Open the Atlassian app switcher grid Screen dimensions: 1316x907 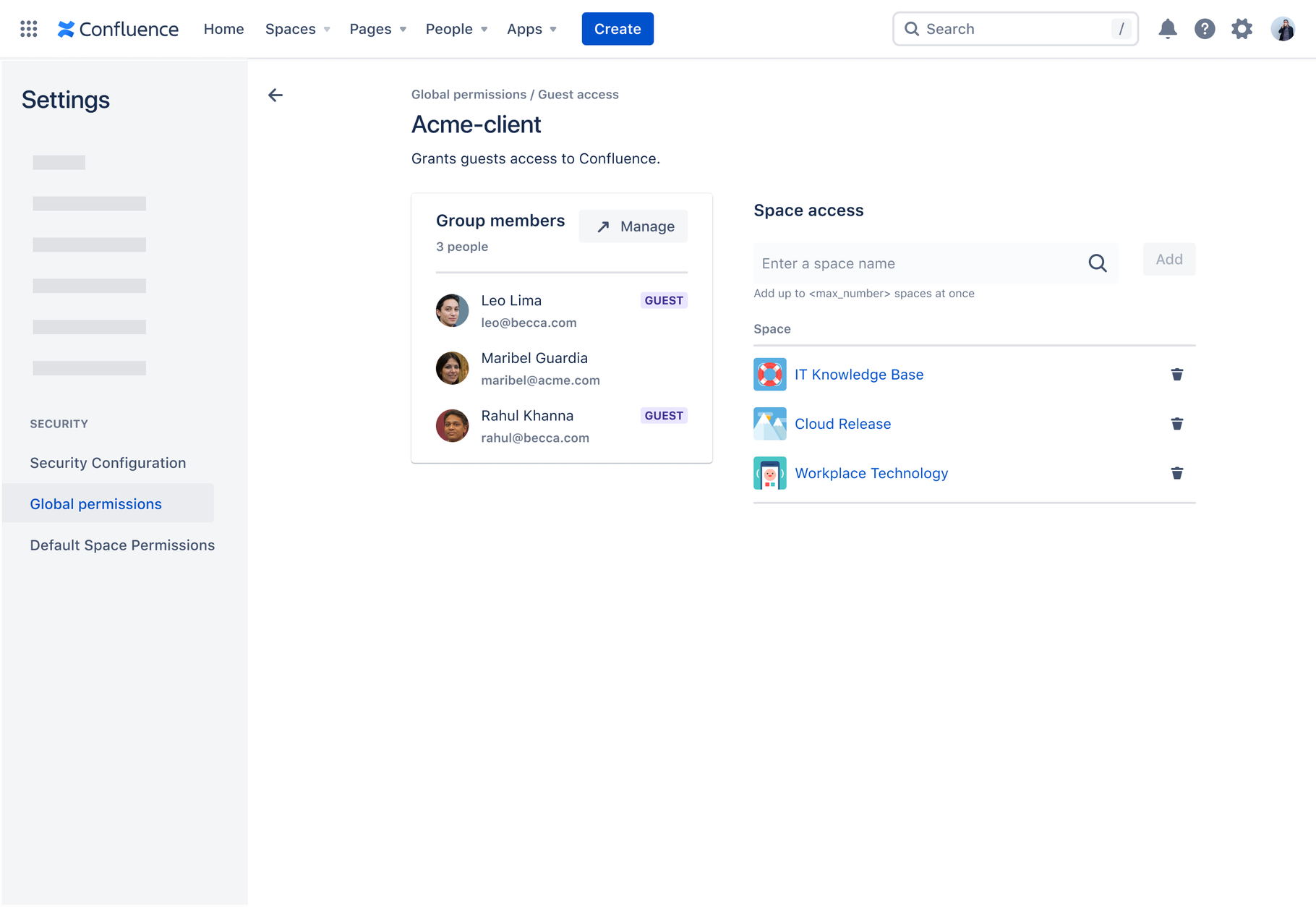pyautogui.click(x=28, y=28)
